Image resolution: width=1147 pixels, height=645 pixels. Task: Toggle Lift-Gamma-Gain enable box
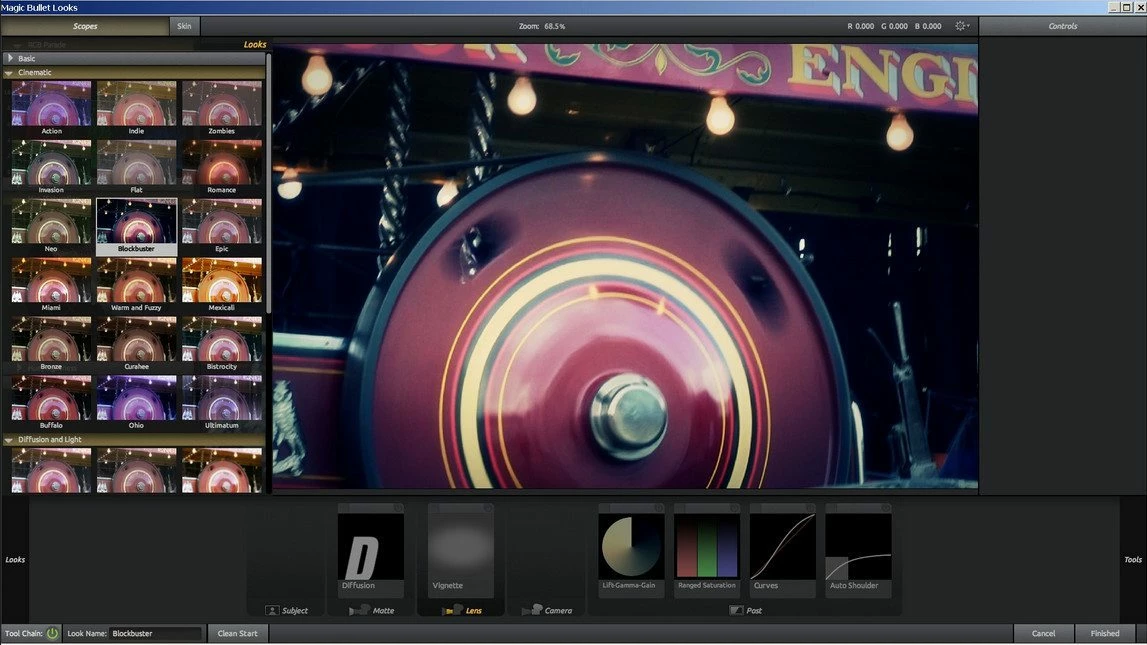coord(604,508)
